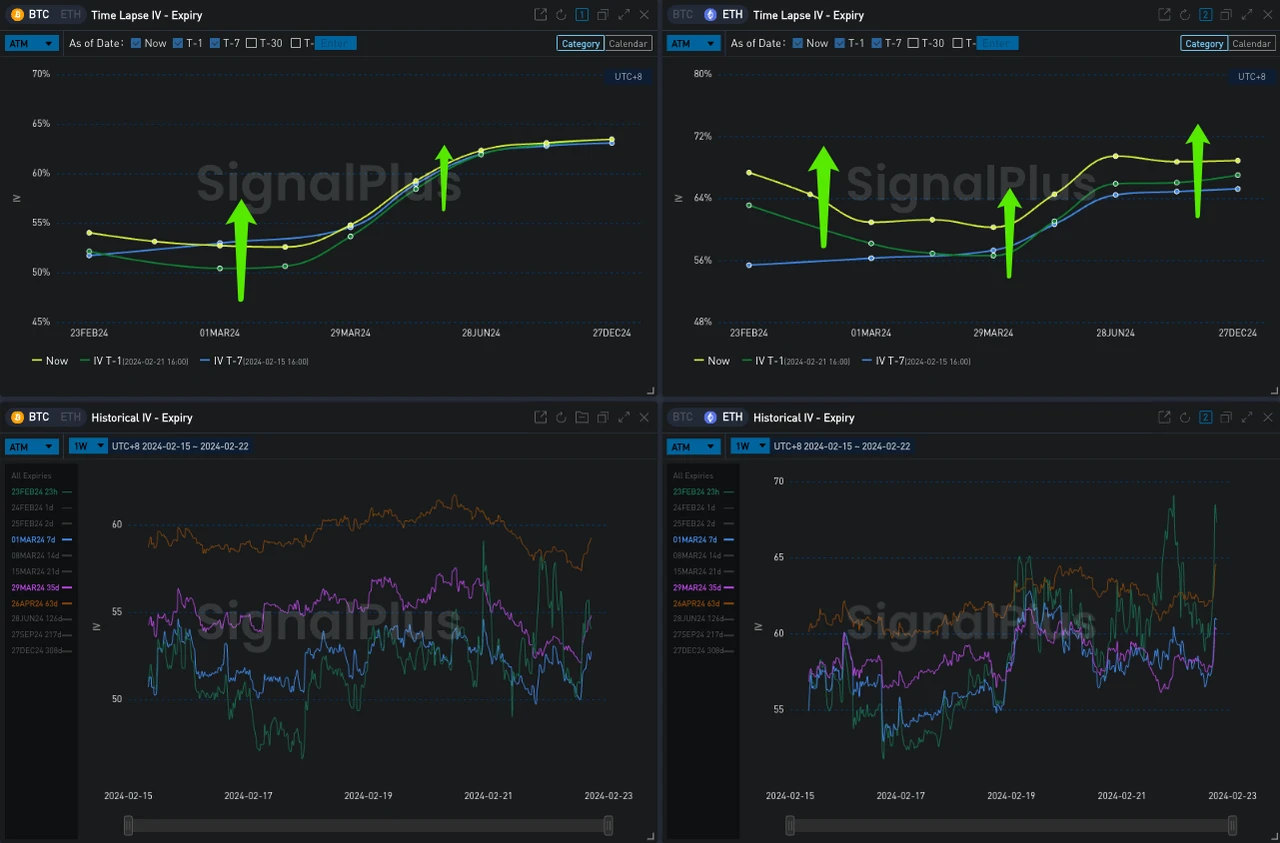Image resolution: width=1280 pixels, height=843 pixels.
Task: Open the BTC Time Lapse chart in new window
Action: click(540, 14)
